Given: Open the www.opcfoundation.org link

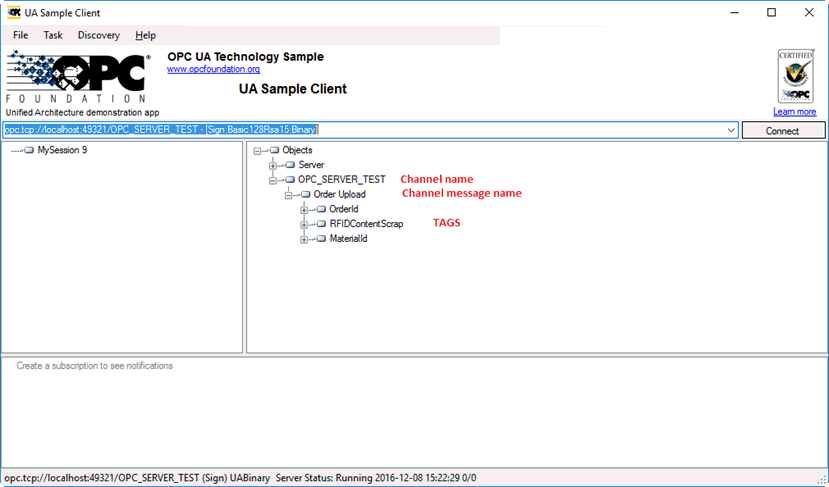Looking at the screenshot, I should (214, 69).
